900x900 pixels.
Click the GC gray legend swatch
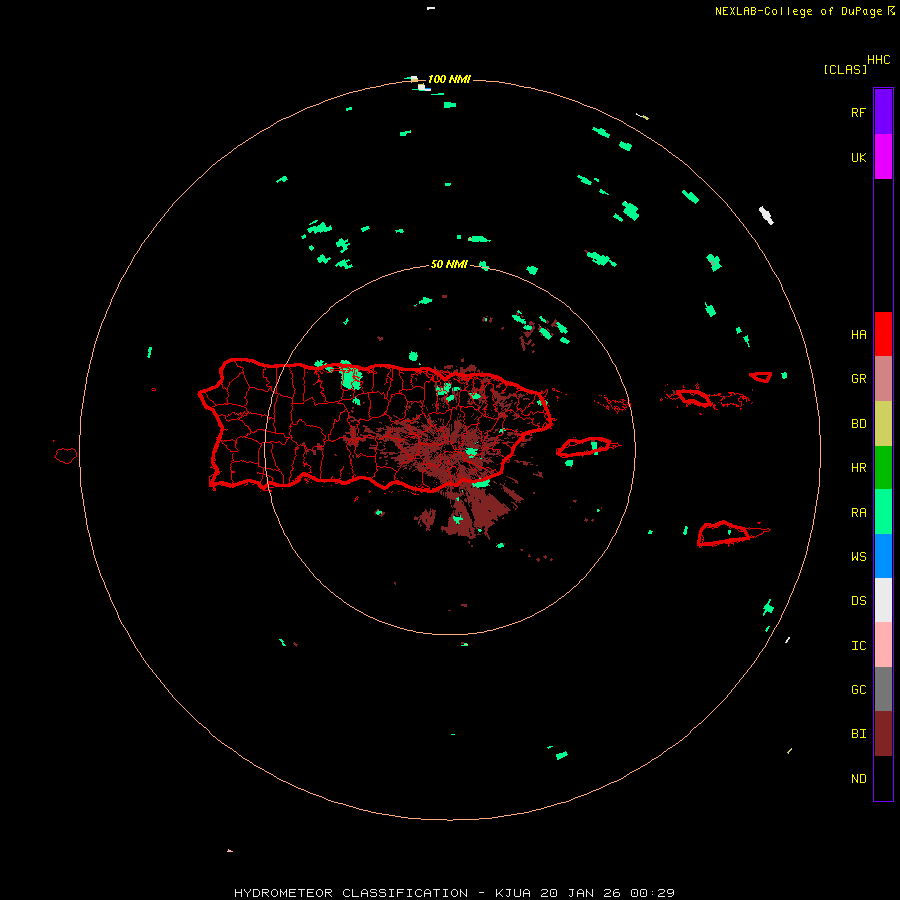(x=883, y=689)
